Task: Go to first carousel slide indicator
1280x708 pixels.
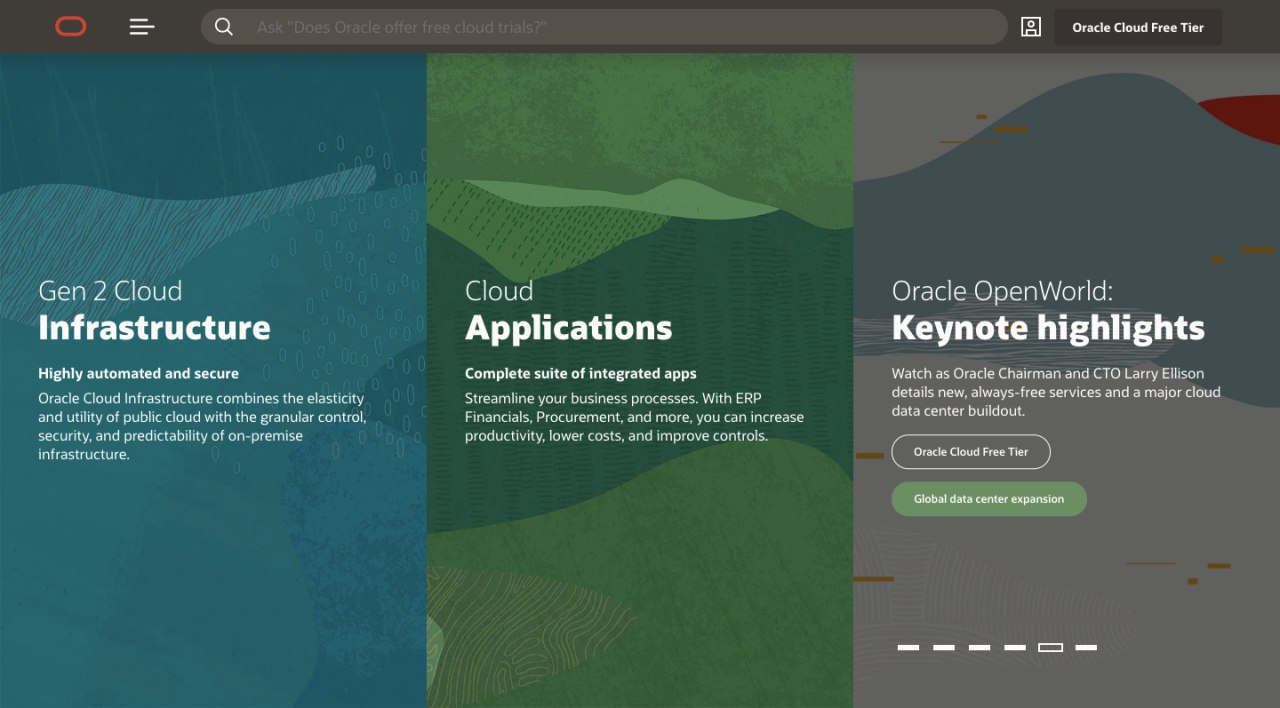Action: 908,648
